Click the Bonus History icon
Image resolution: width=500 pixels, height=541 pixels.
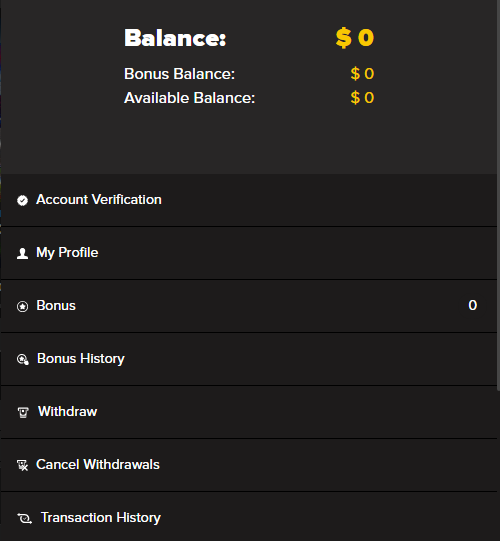click(x=23, y=359)
